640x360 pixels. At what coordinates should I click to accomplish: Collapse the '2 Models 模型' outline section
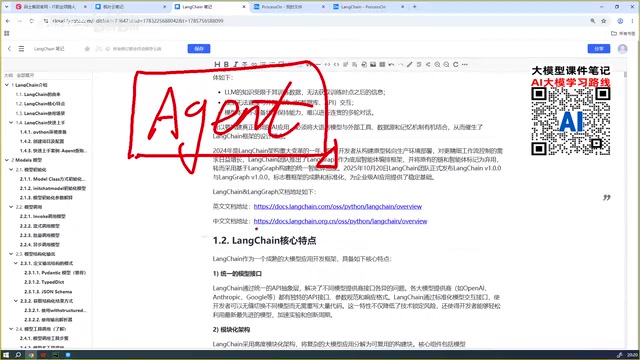click(x=7, y=160)
